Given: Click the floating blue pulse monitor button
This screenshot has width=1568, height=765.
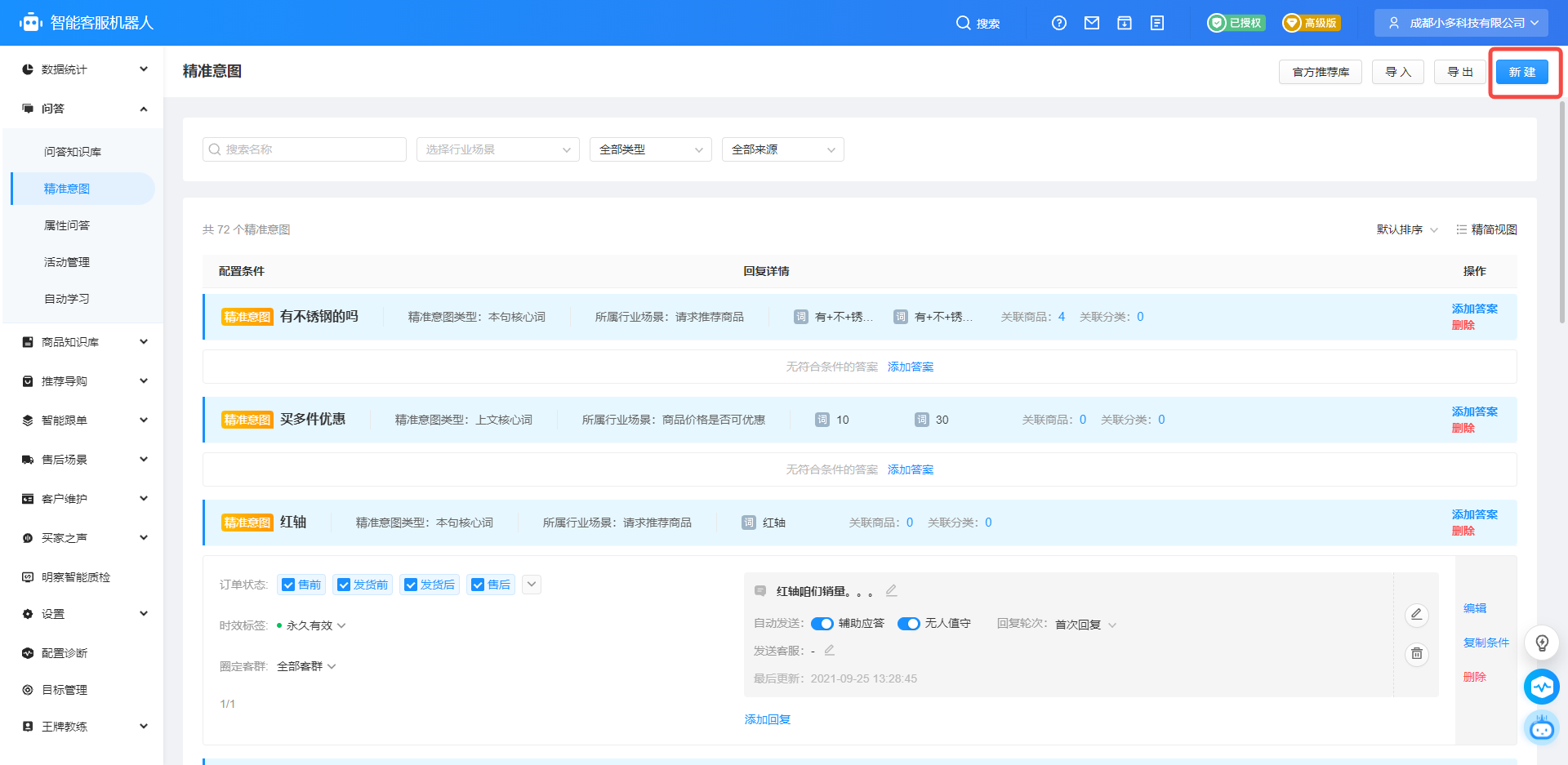Looking at the screenshot, I should point(1542,687).
